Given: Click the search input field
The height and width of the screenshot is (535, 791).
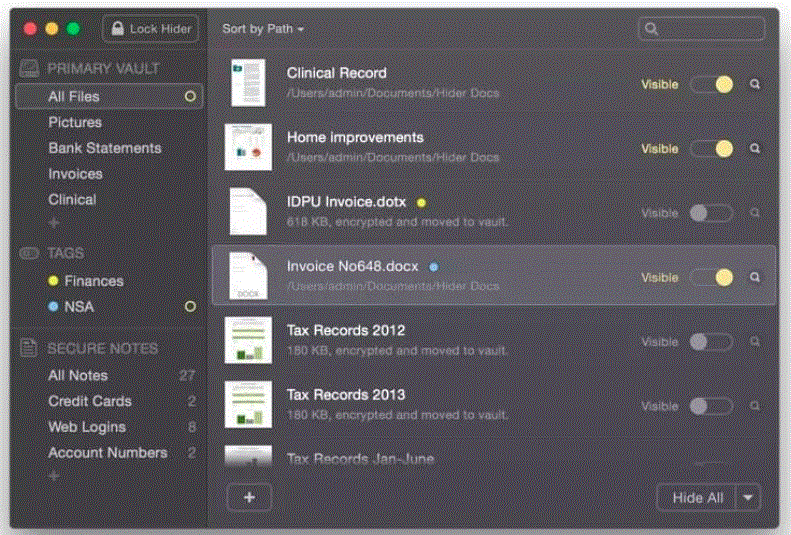Looking at the screenshot, I should (701, 29).
